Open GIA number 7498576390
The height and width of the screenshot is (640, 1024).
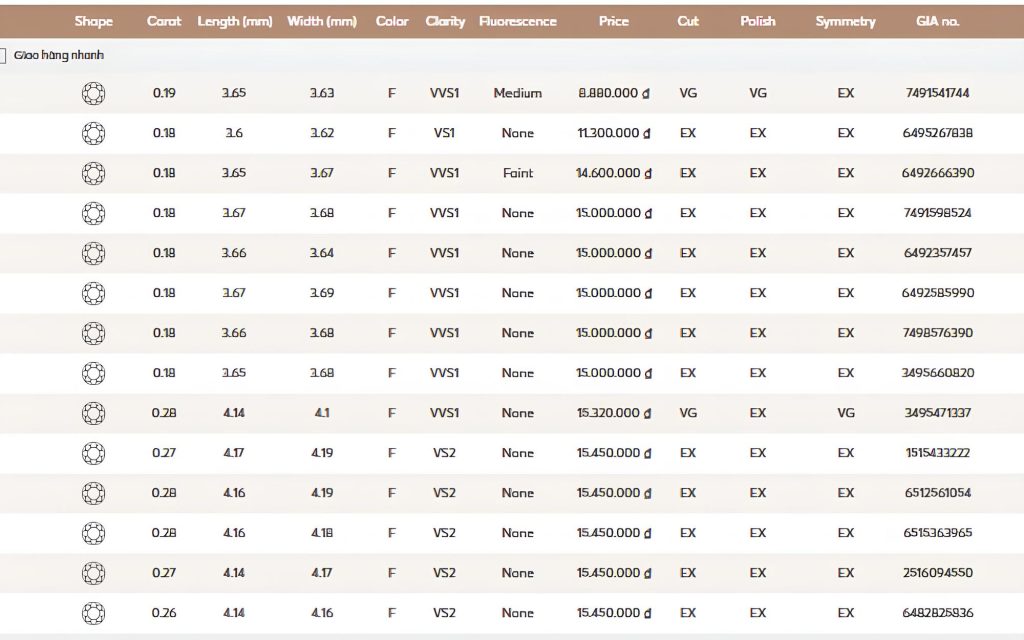pos(938,332)
